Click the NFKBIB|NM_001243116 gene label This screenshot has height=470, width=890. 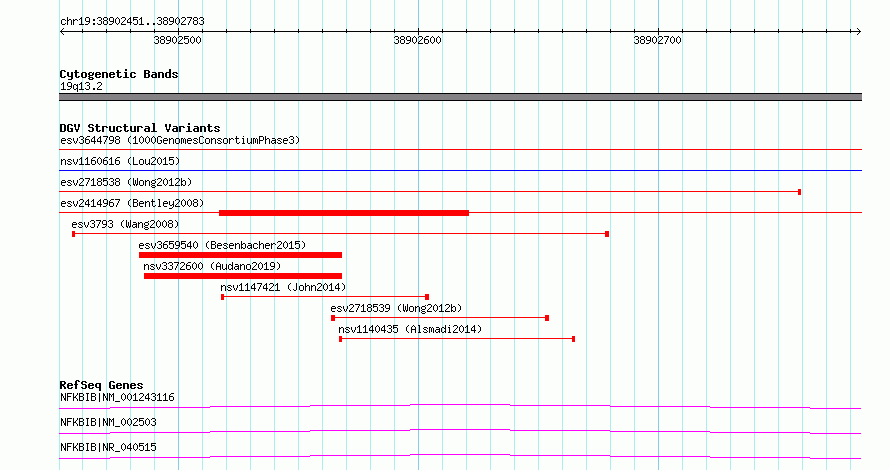(117, 397)
